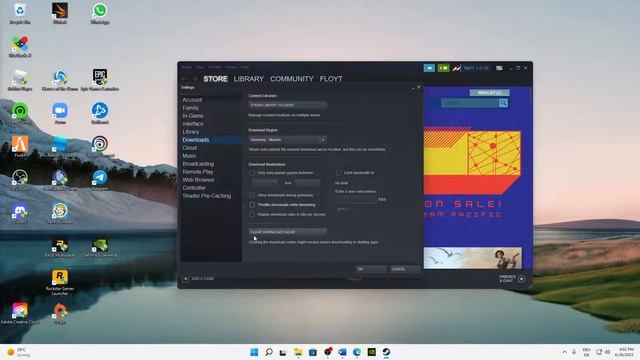Click the bandwidth limit value field
This screenshot has height=360, width=640.
(356, 199)
